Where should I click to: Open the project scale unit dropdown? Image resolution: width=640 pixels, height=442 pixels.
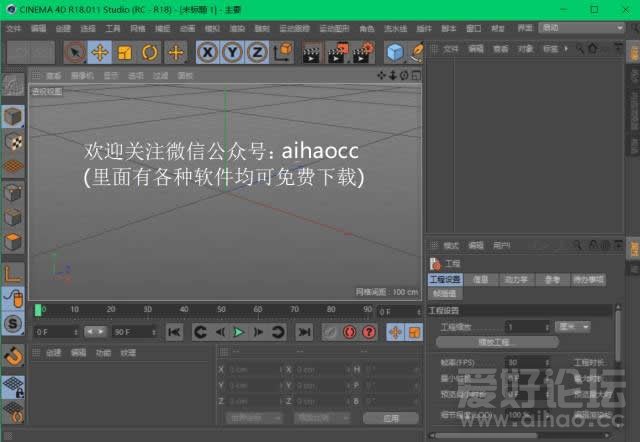pos(573,326)
